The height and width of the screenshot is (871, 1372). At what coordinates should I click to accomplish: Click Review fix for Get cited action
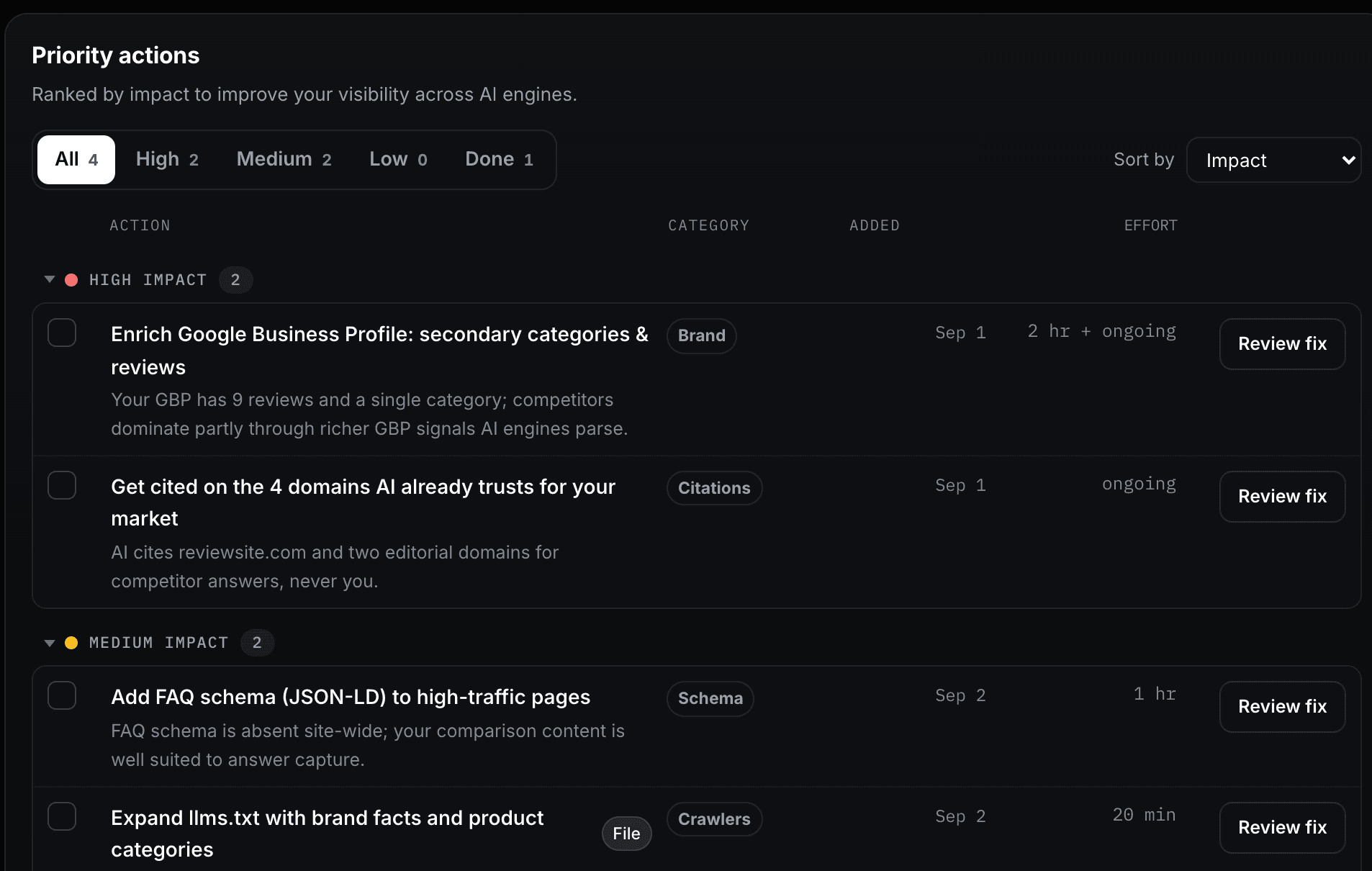coord(1282,497)
